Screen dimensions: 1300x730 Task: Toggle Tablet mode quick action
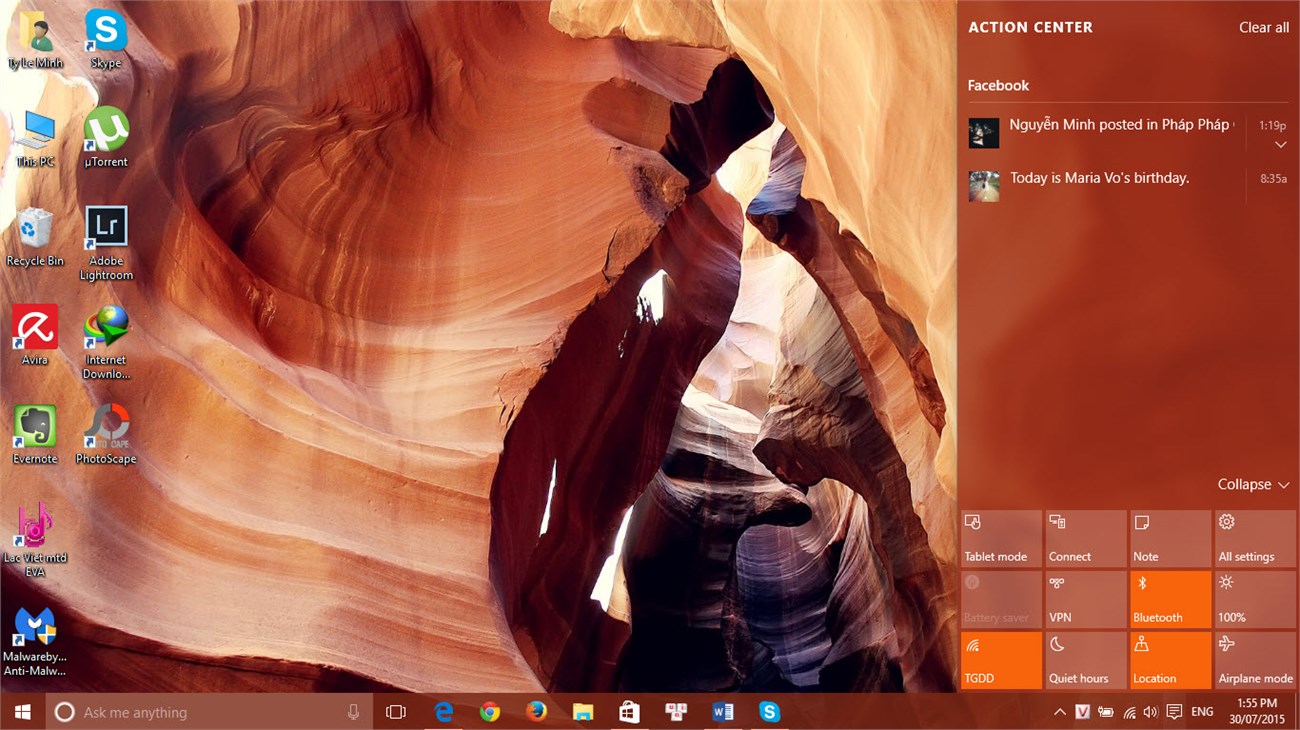click(1002, 539)
